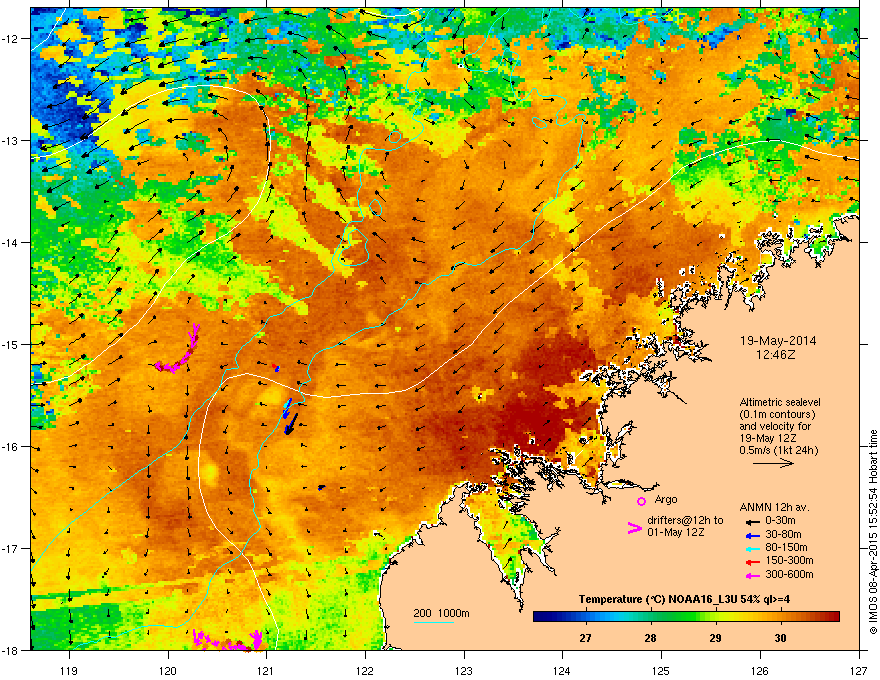The height and width of the screenshot is (680, 880).
Task: Click the longitude label 125
Action: coord(661,670)
